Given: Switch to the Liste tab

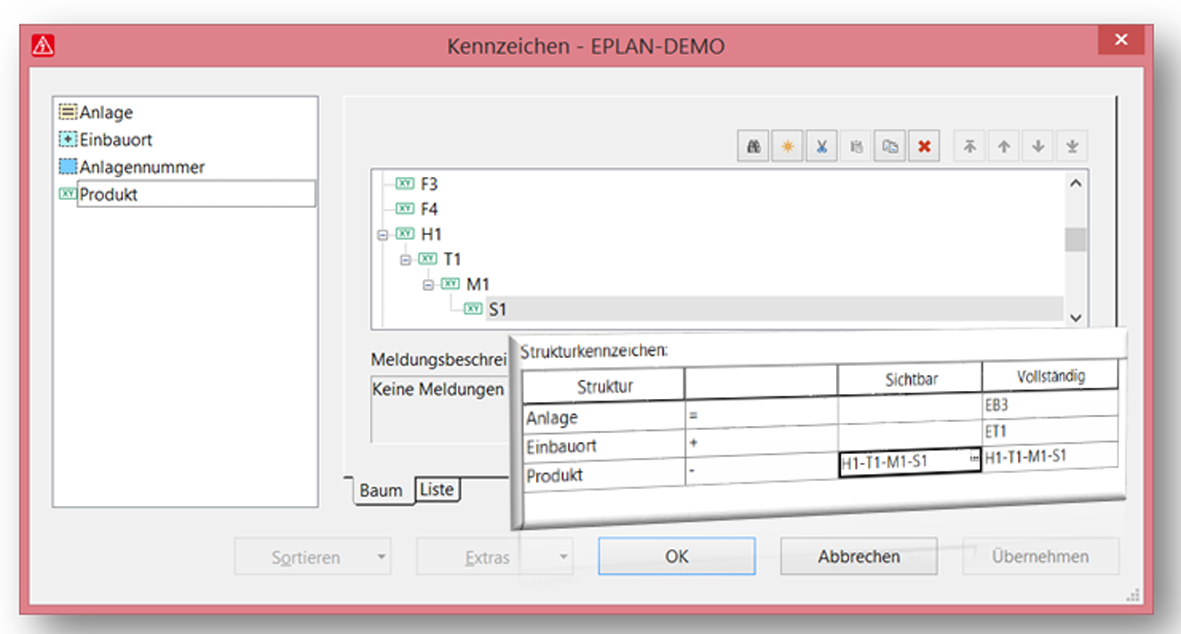Looking at the screenshot, I should click(437, 490).
